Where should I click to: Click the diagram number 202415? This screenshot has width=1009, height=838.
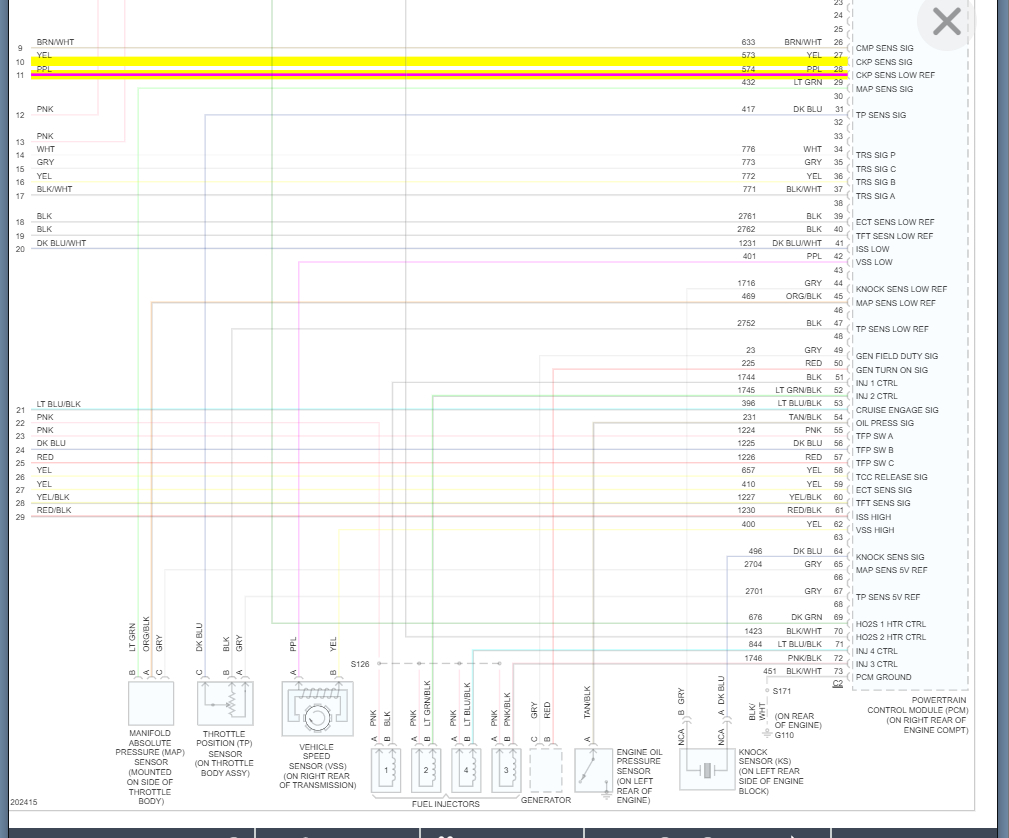point(24,802)
